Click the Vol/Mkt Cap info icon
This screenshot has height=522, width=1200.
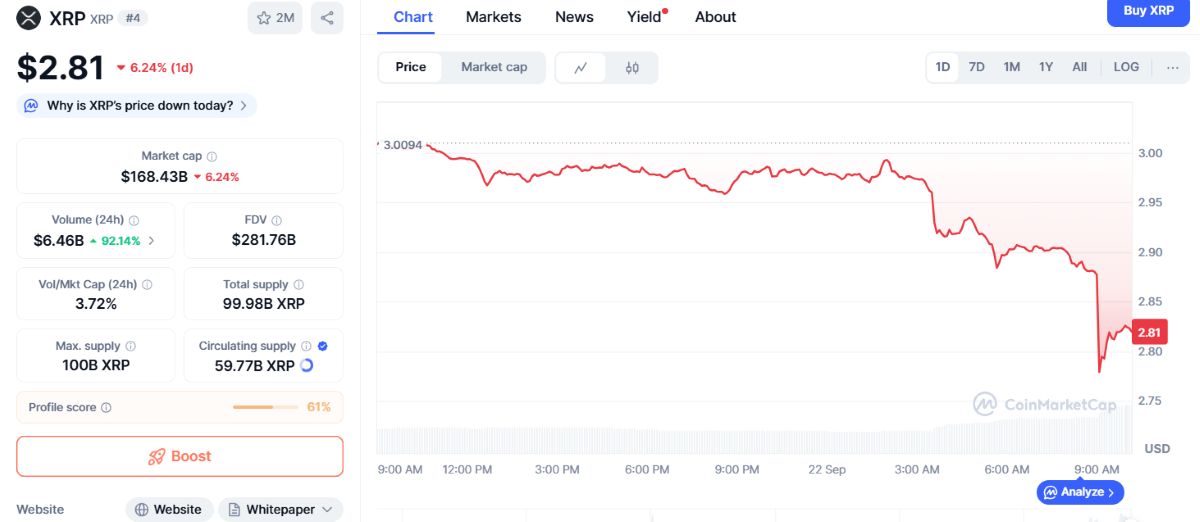pos(147,285)
